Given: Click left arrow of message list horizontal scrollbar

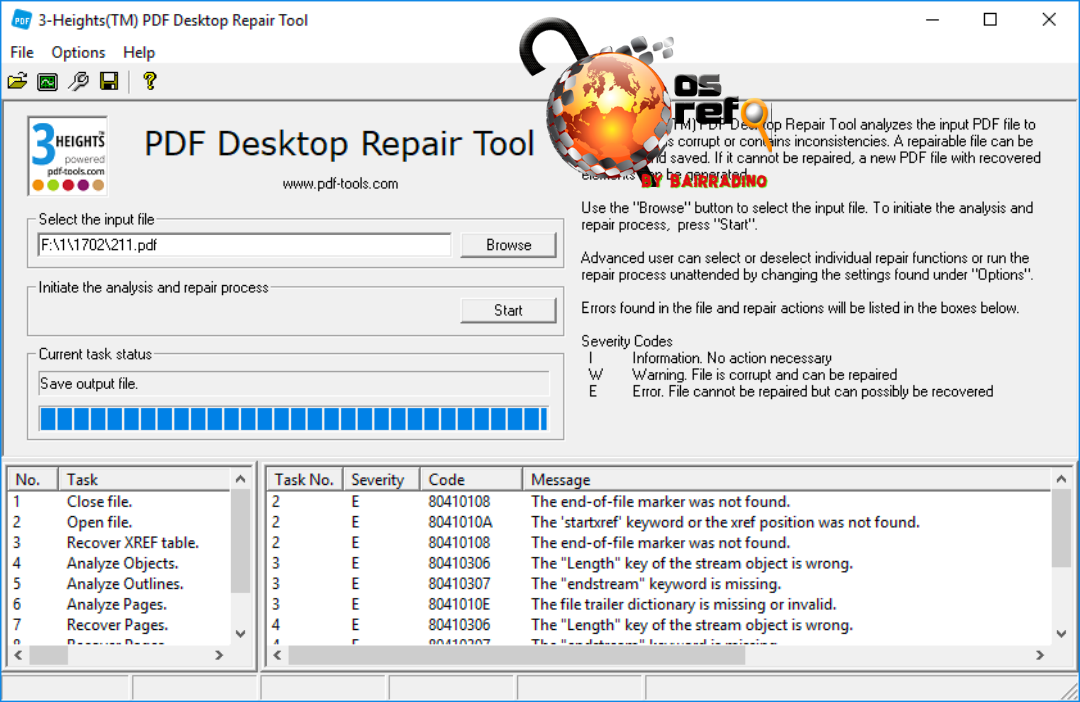Looking at the screenshot, I should pos(278,655).
